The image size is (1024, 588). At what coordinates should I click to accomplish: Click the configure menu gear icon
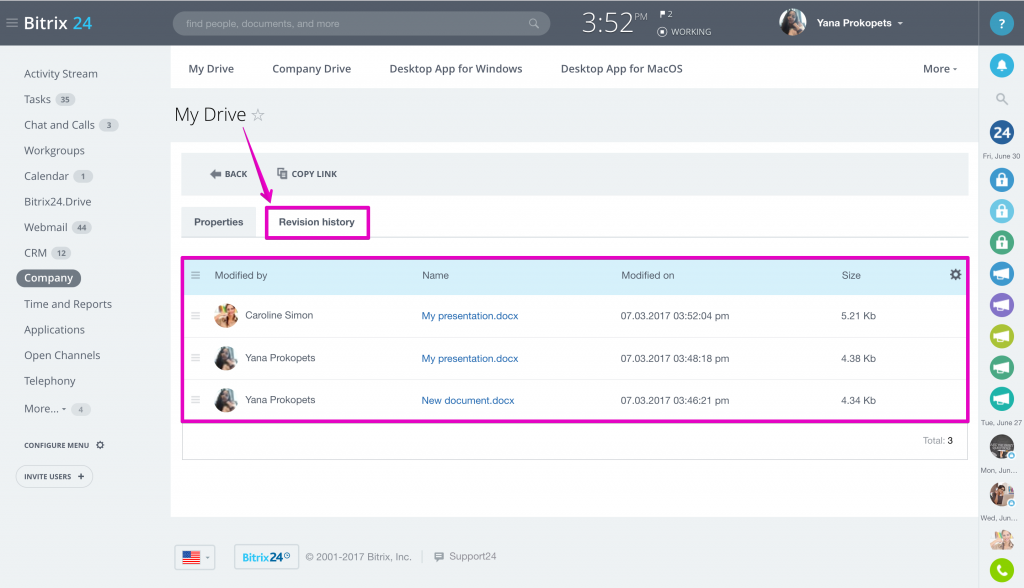[x=100, y=445]
